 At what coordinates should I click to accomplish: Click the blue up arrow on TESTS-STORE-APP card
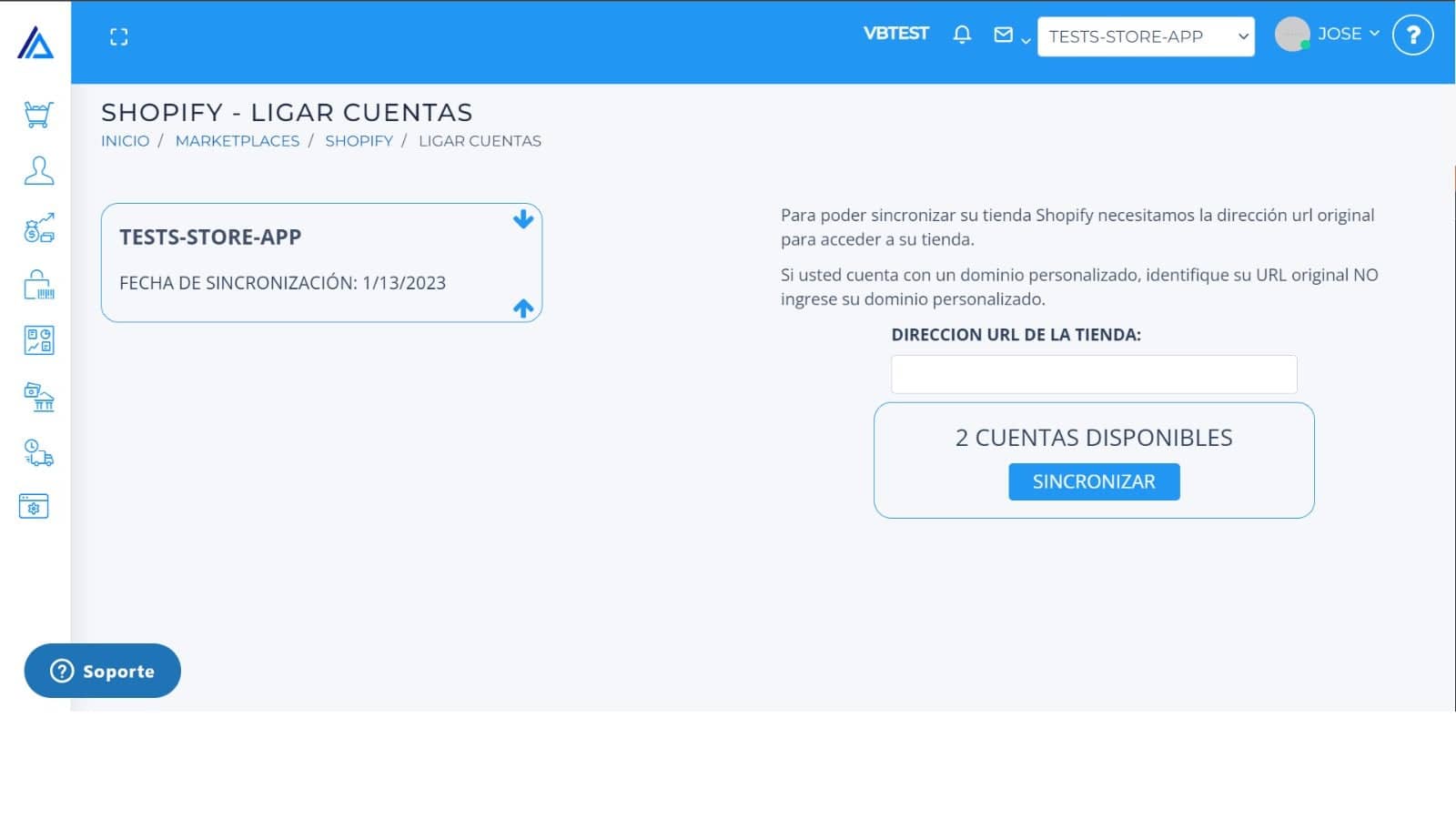[x=523, y=308]
